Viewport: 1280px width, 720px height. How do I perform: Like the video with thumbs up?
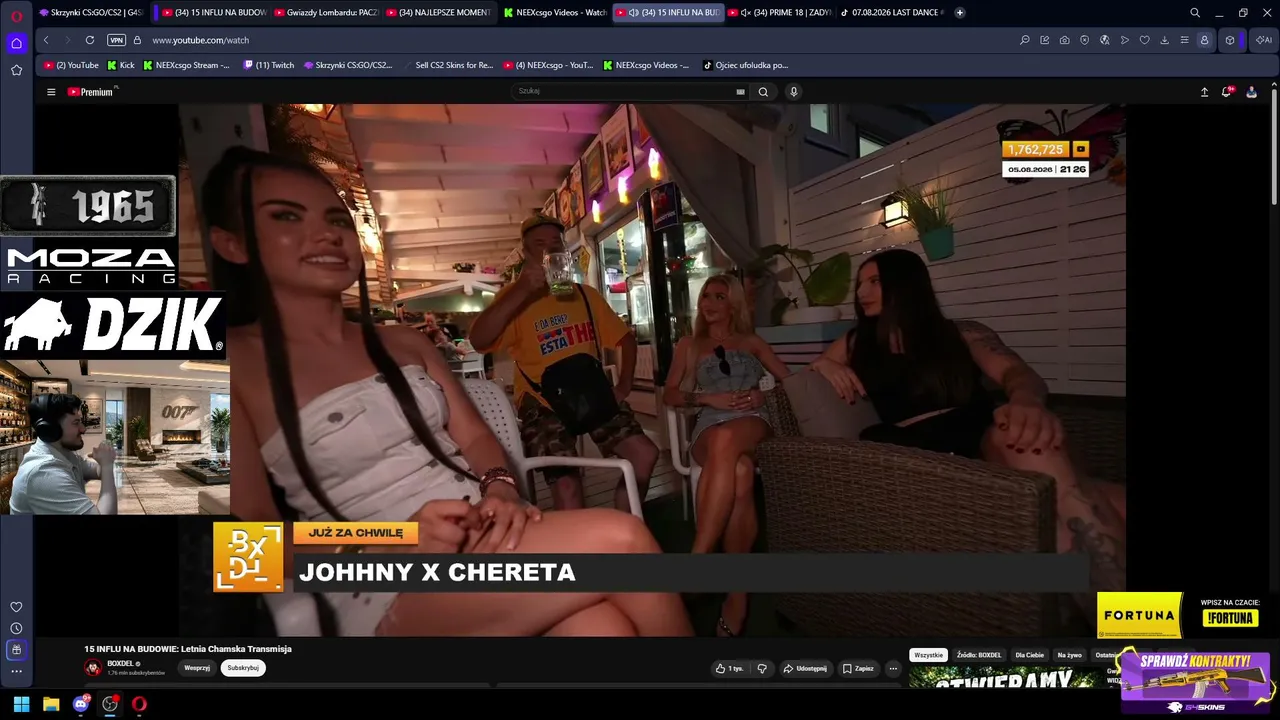point(730,668)
